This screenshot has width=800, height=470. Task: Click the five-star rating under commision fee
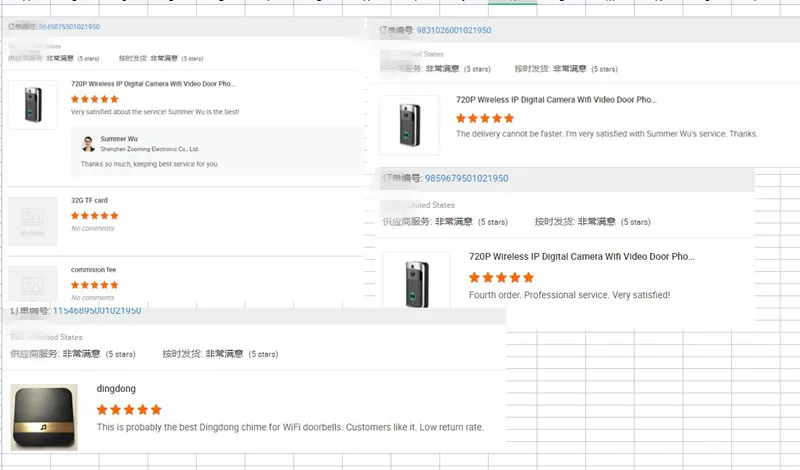tap(94, 286)
